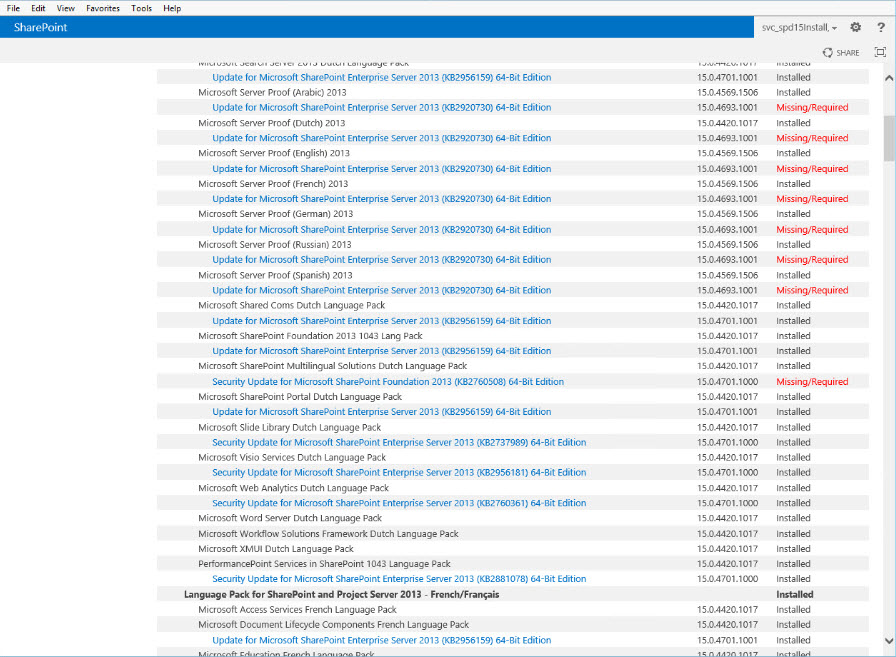Screen dimensions: 896x657
Task: Select 'Microsoft Slide Library Dutch Language Pack' text
Action: [290, 427]
